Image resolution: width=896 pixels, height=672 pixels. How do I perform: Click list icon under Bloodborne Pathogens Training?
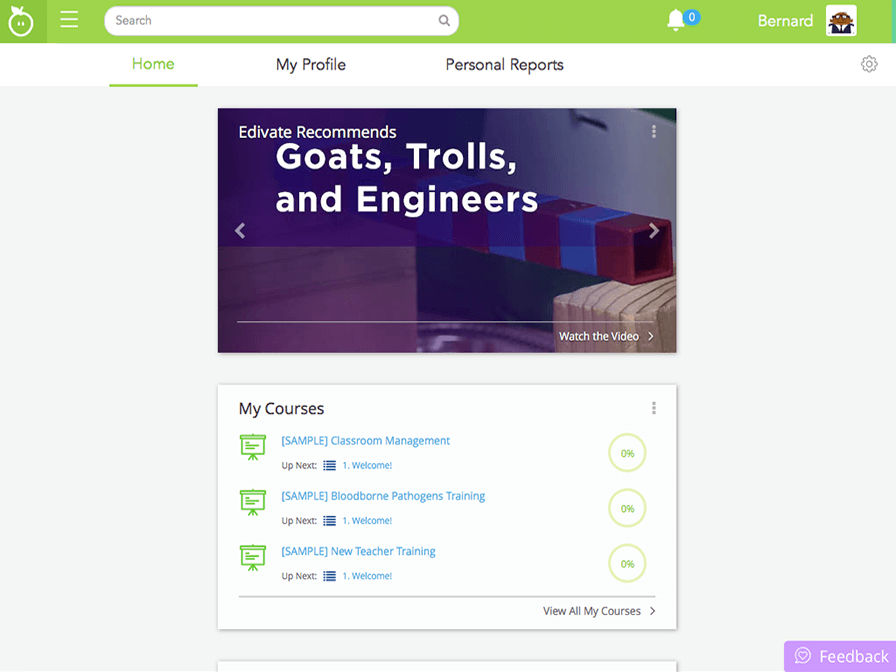tap(330, 521)
